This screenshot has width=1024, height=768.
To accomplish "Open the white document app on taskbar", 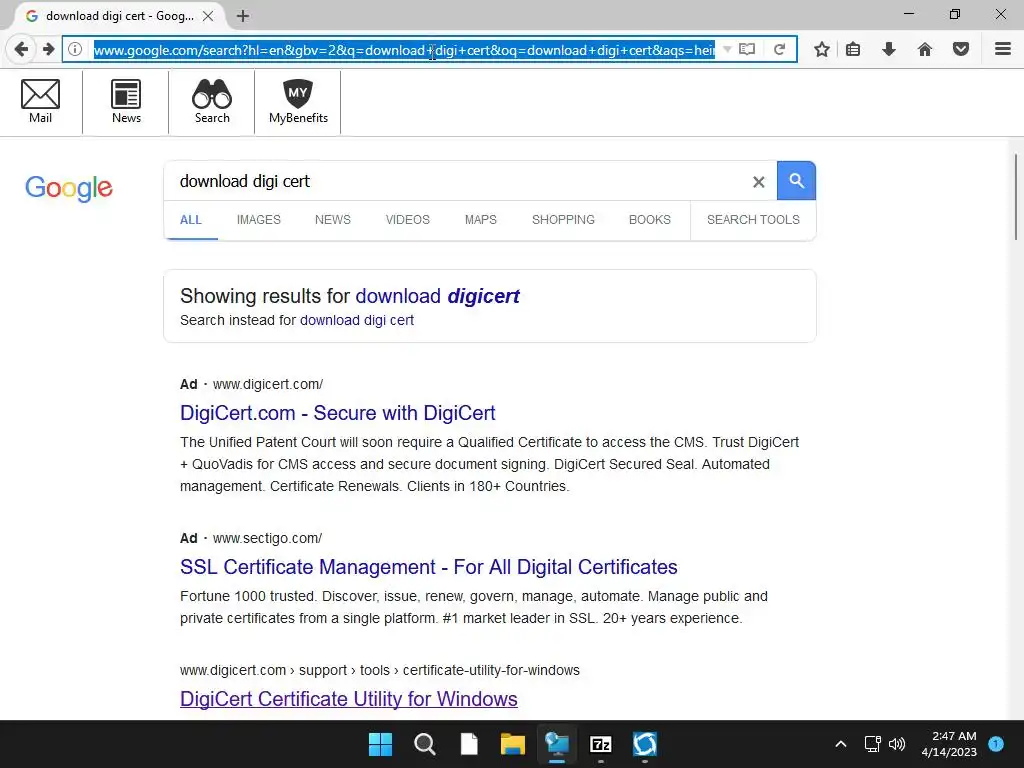I will pyautogui.click(x=469, y=744).
